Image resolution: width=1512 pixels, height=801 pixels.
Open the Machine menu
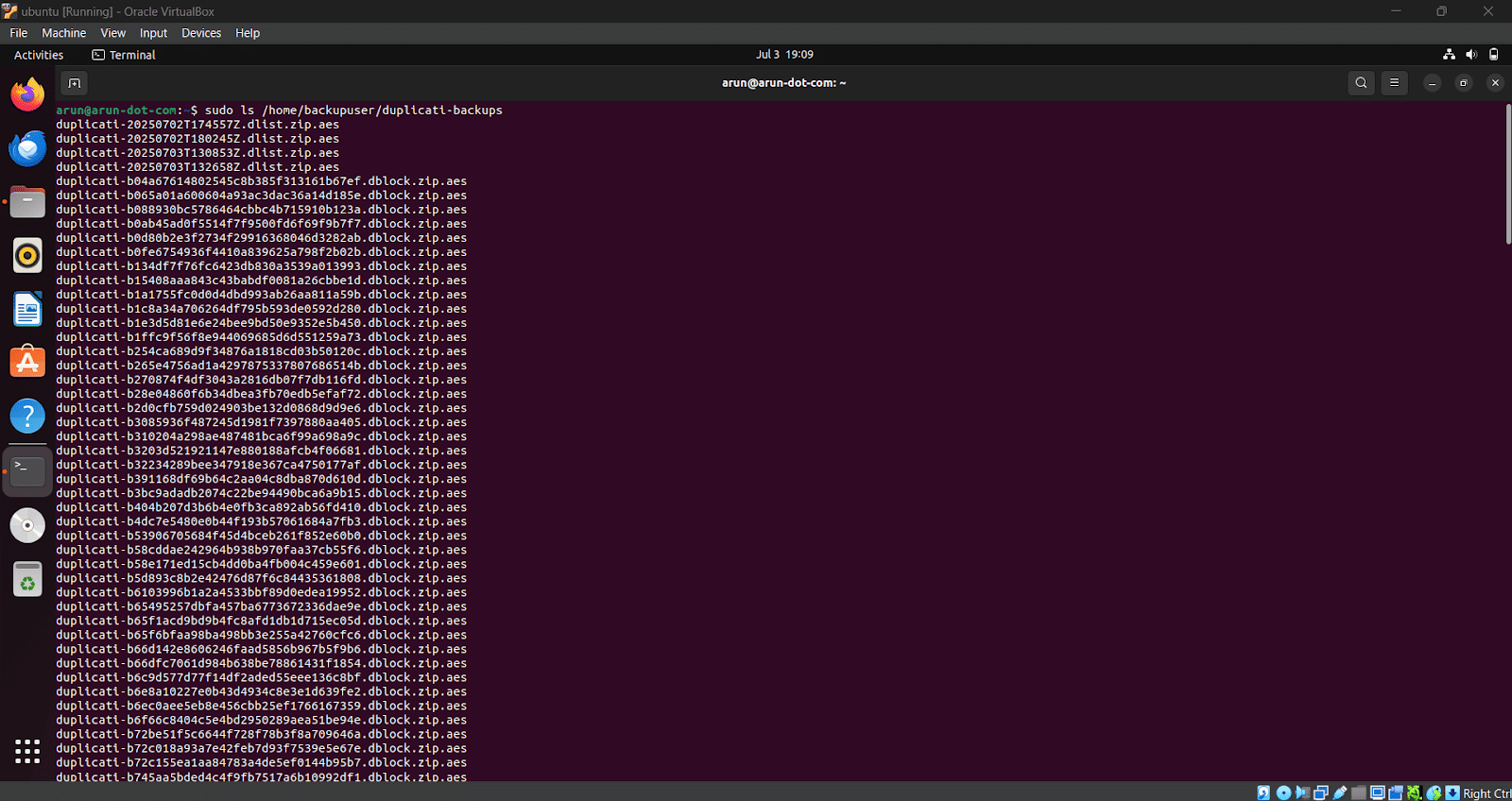63,33
